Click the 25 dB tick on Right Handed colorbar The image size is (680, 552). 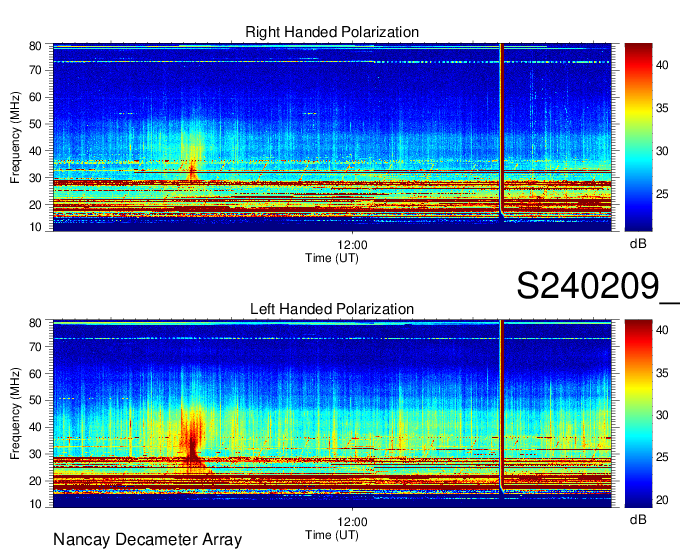click(x=662, y=194)
